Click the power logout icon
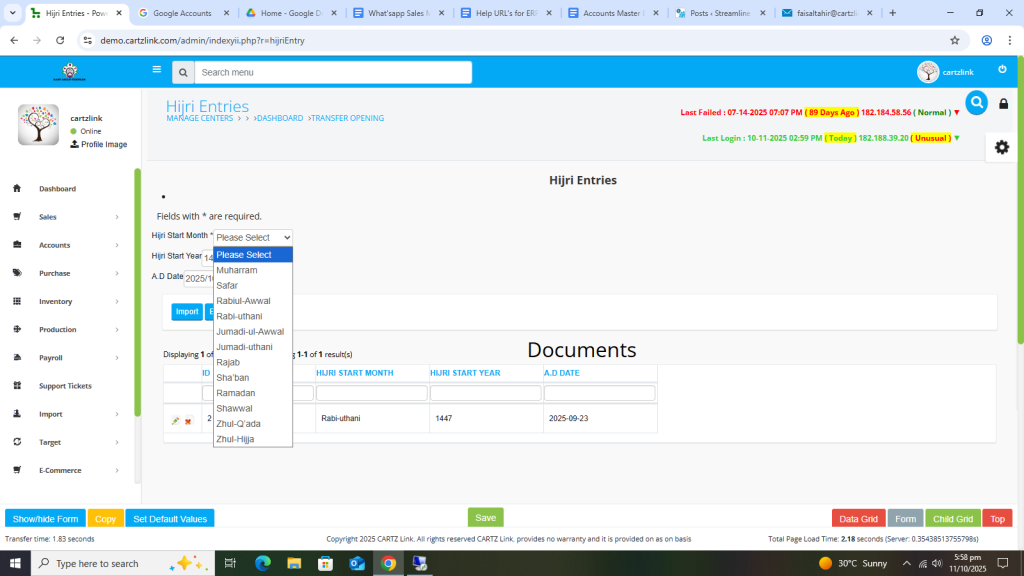The height and width of the screenshot is (576, 1024). pyautogui.click(x=1002, y=70)
